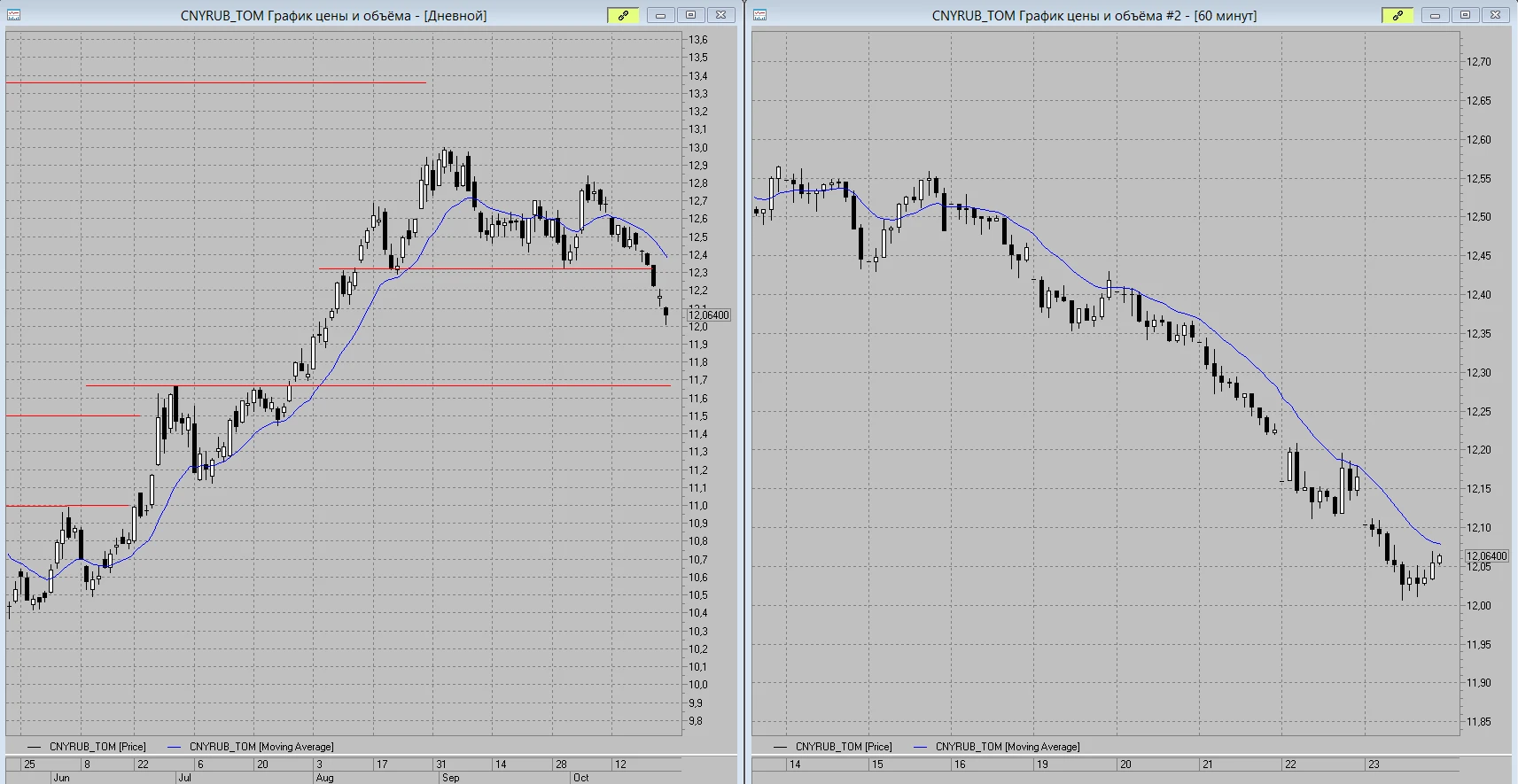Open the 60-minute chart window's system menu icon
This screenshot has width=1518, height=784.
[x=760, y=15]
